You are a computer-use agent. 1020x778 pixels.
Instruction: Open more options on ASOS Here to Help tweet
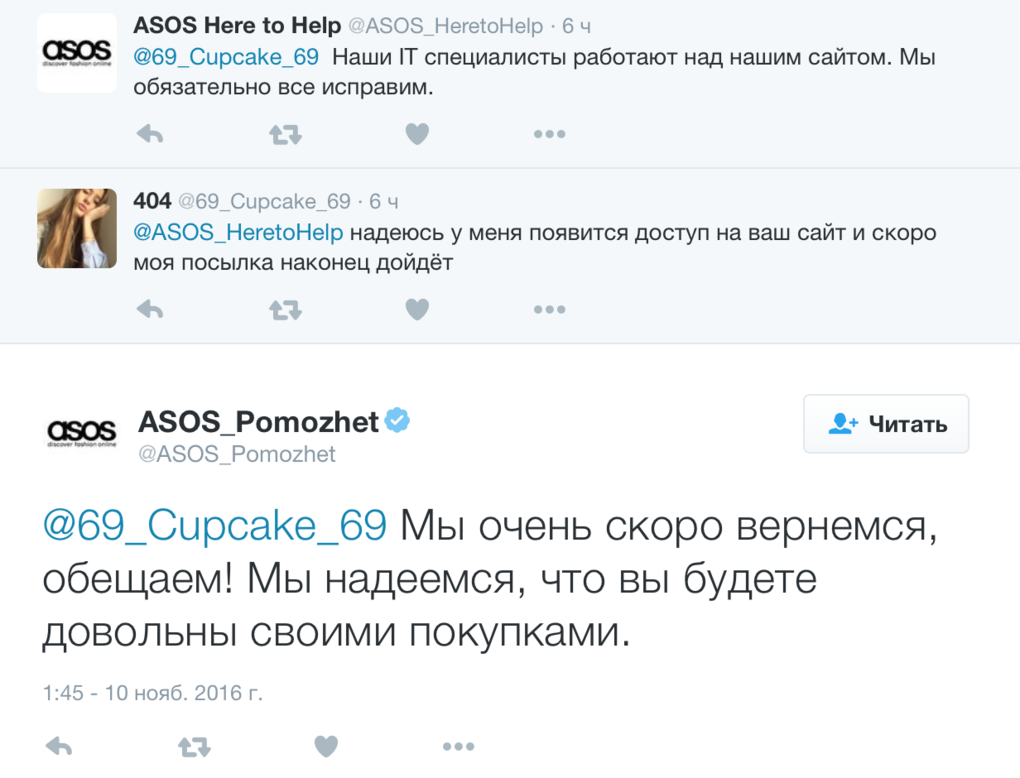[550, 134]
